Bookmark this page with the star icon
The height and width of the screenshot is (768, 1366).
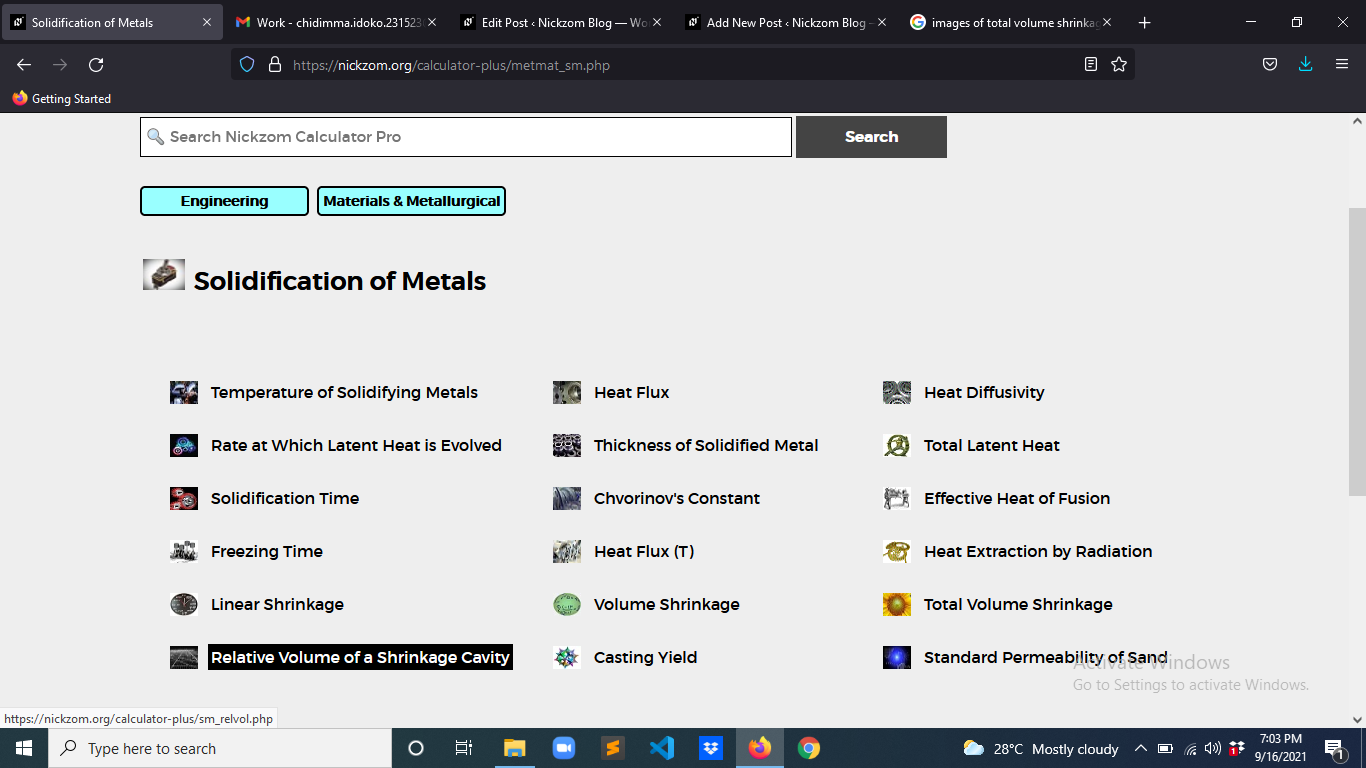coord(1119,65)
